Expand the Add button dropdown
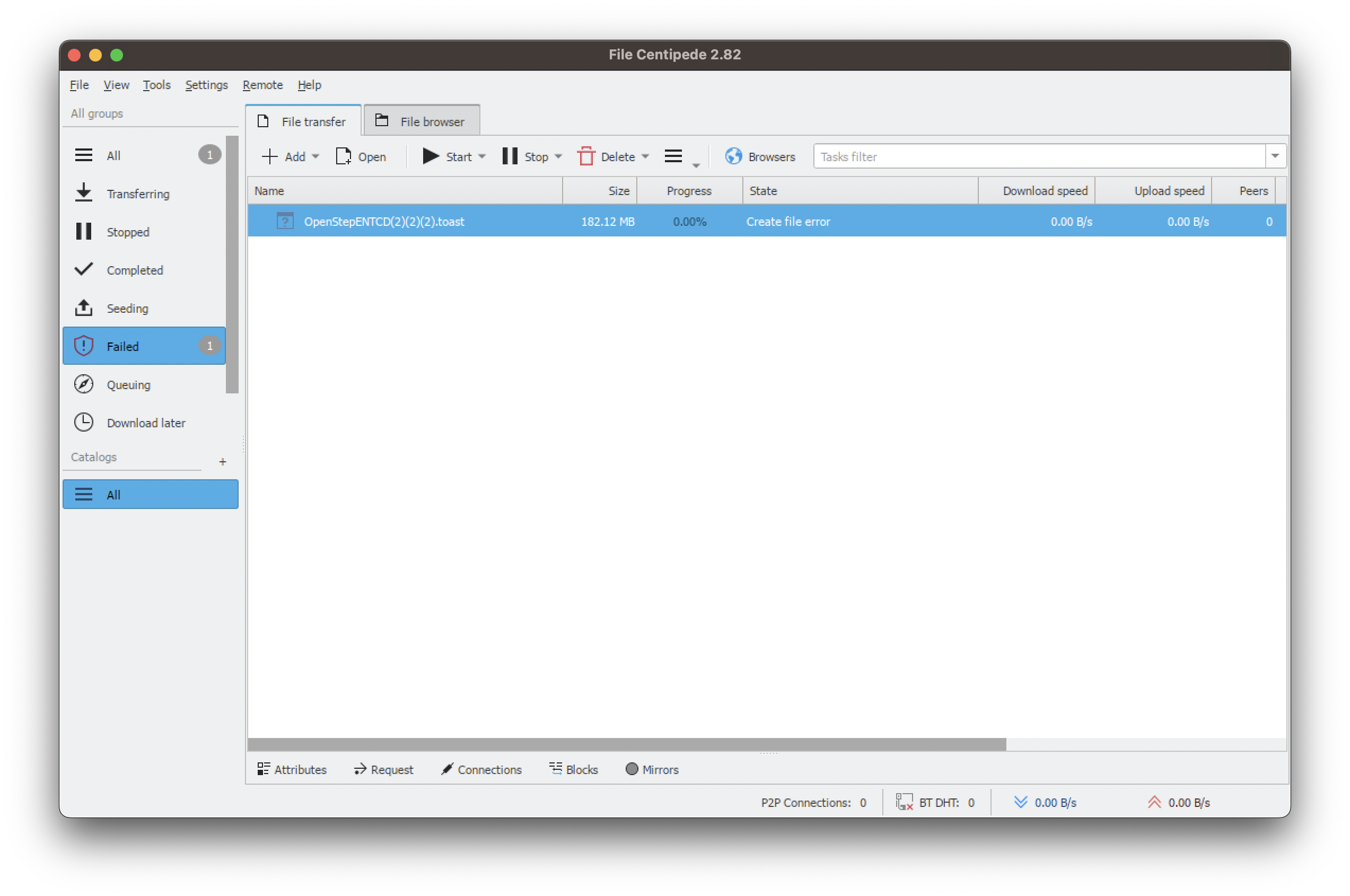This screenshot has width=1350, height=896. pyautogui.click(x=315, y=156)
